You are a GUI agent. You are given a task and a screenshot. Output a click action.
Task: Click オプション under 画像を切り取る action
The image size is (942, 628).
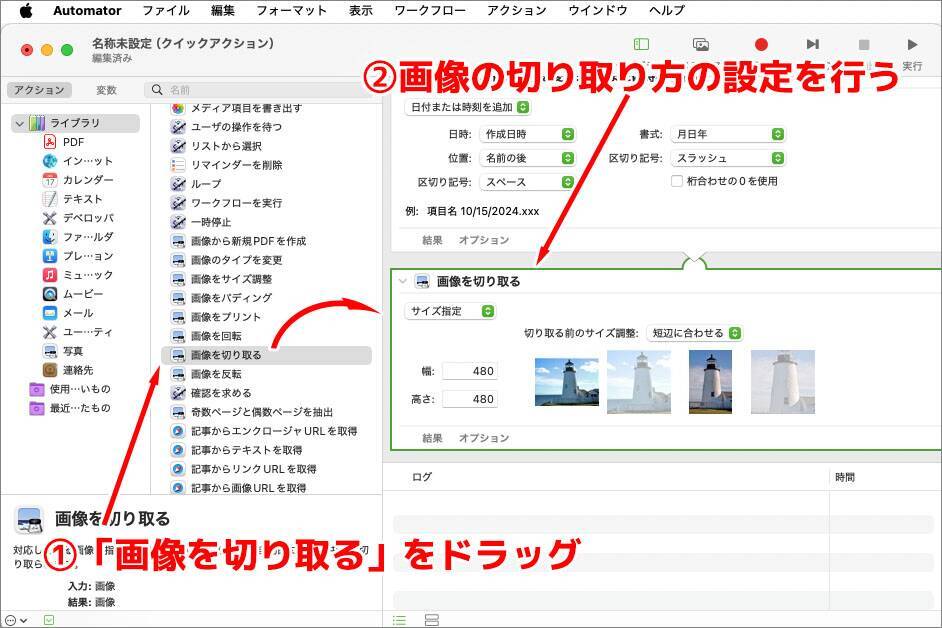[x=483, y=438]
